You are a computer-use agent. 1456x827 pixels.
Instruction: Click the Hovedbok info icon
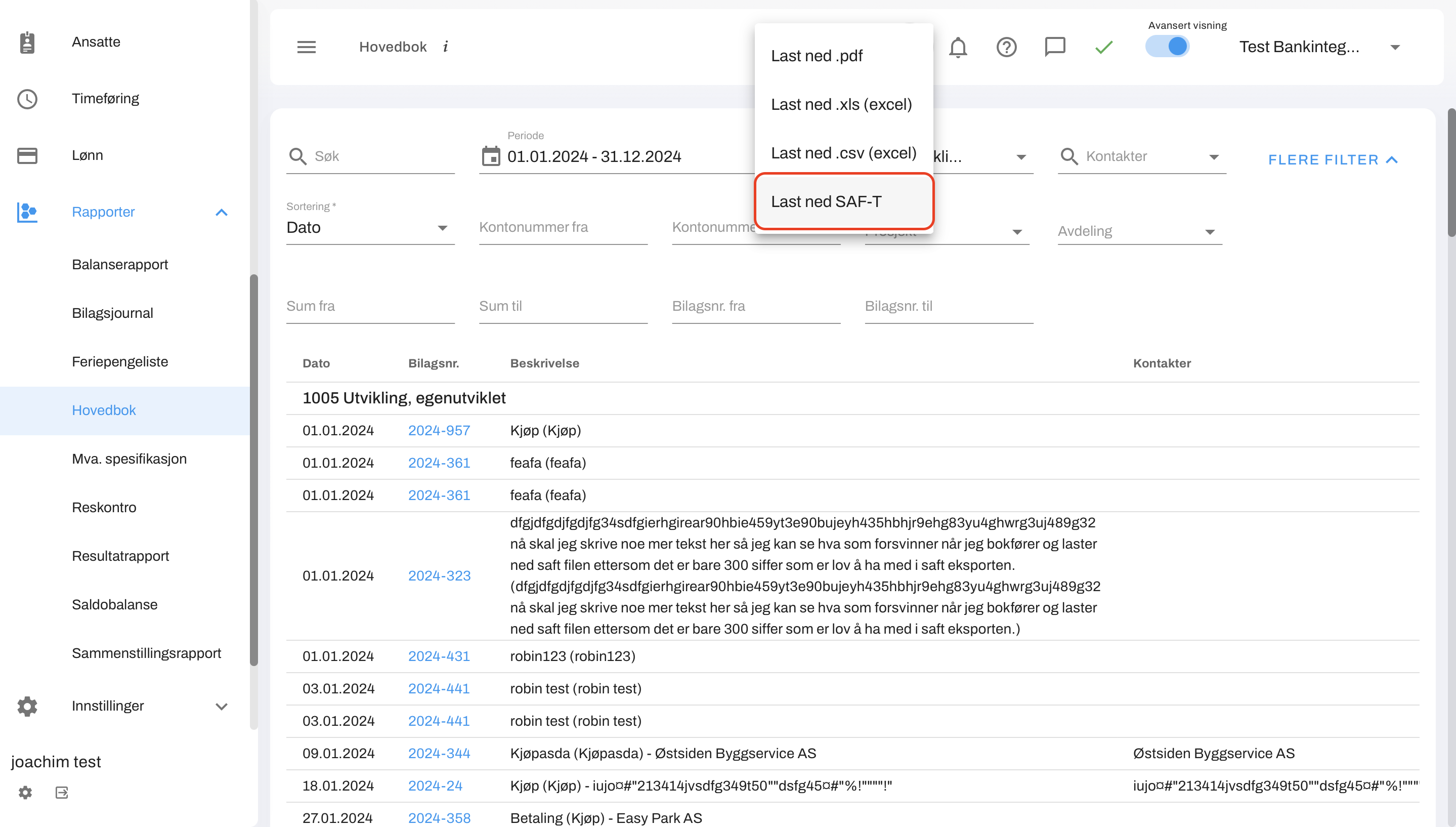click(x=446, y=47)
